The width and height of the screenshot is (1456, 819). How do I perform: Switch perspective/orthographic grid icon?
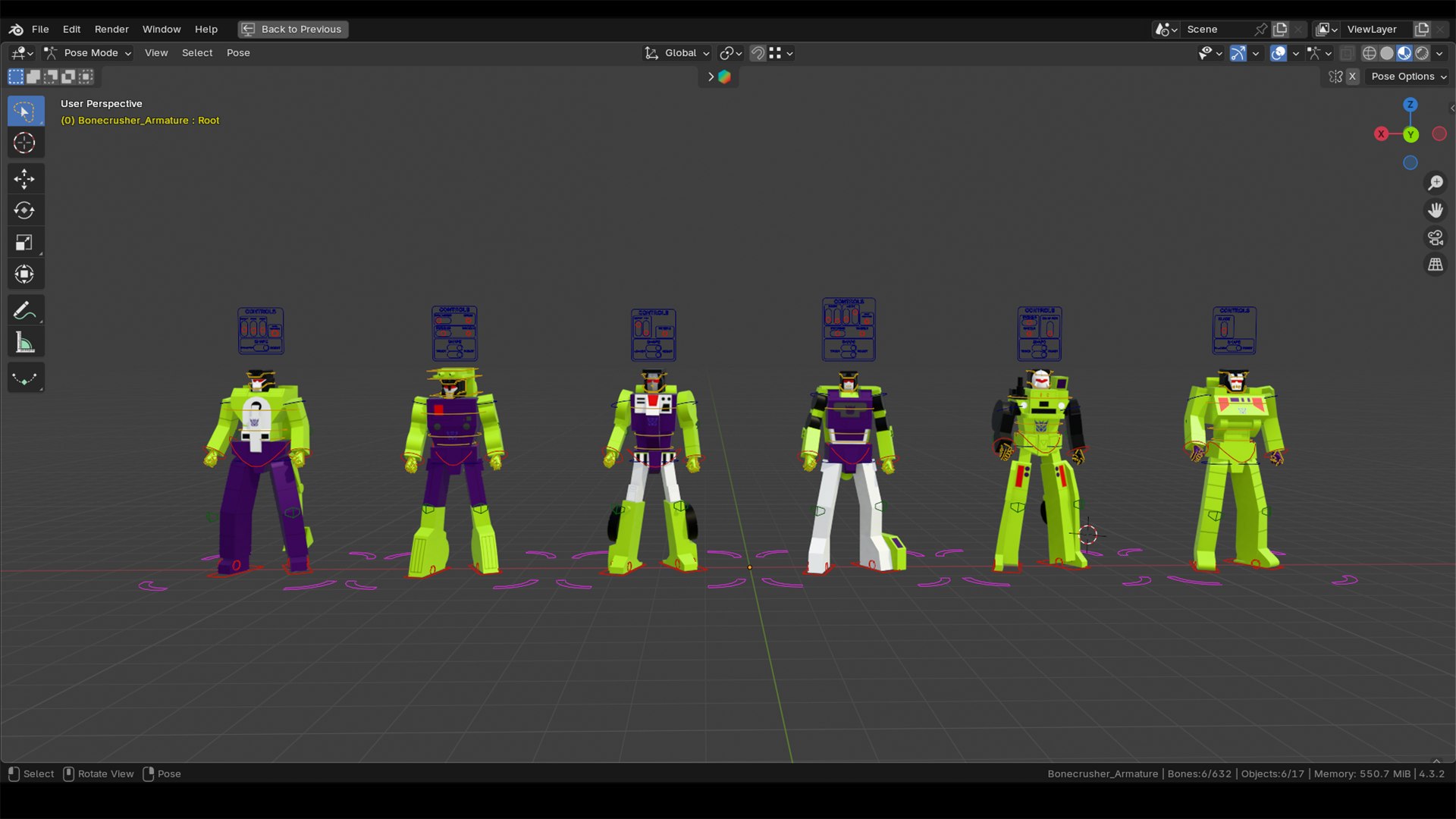pos(1436,265)
